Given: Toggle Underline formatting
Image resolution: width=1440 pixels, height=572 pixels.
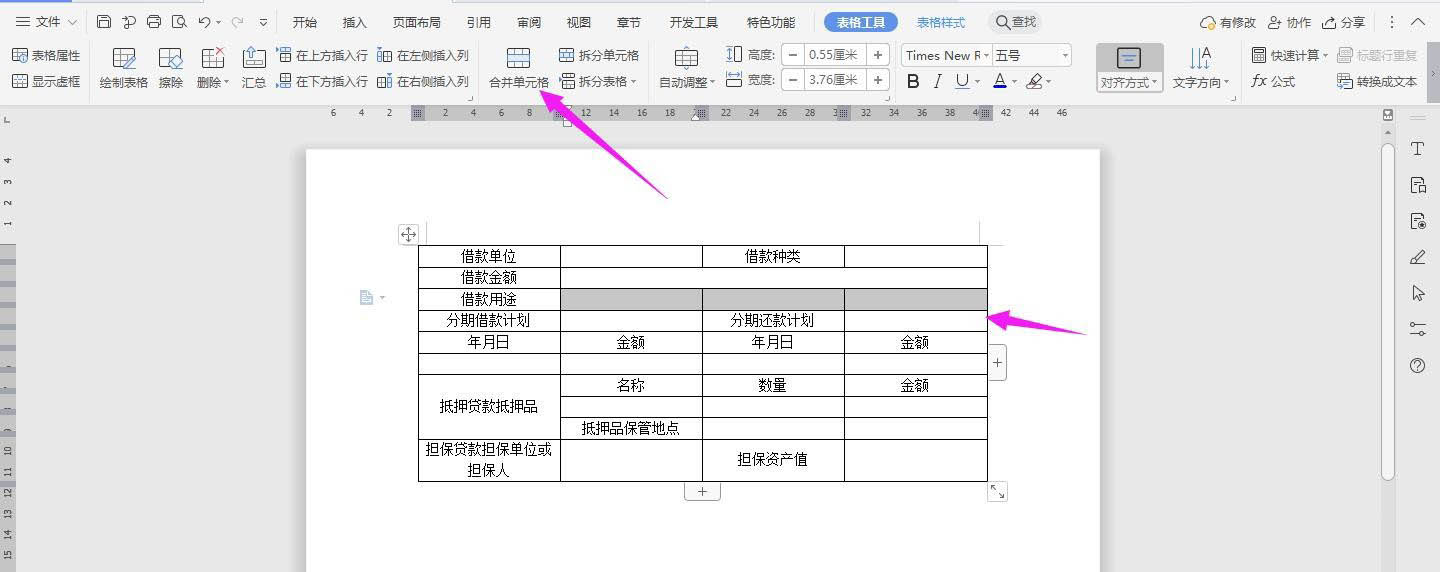Looking at the screenshot, I should [962, 82].
